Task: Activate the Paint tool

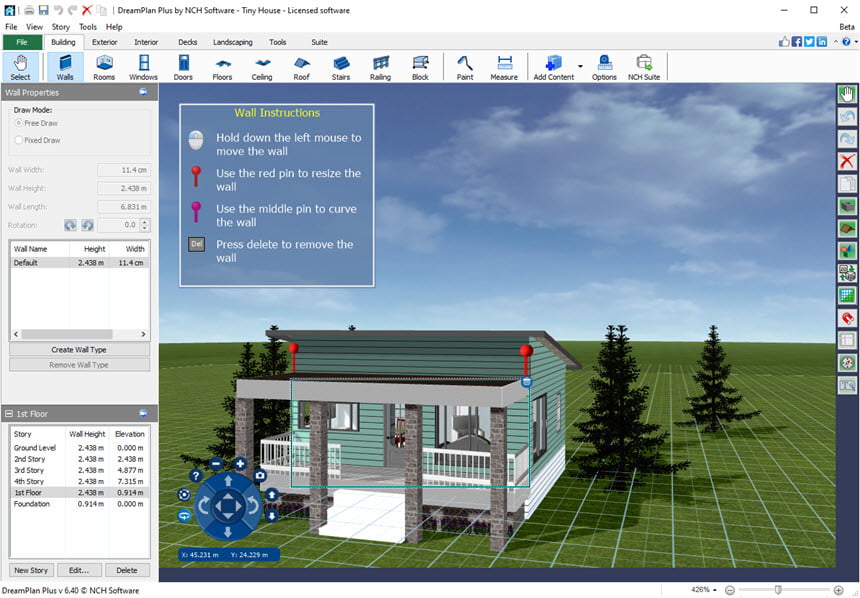Action: click(465, 67)
